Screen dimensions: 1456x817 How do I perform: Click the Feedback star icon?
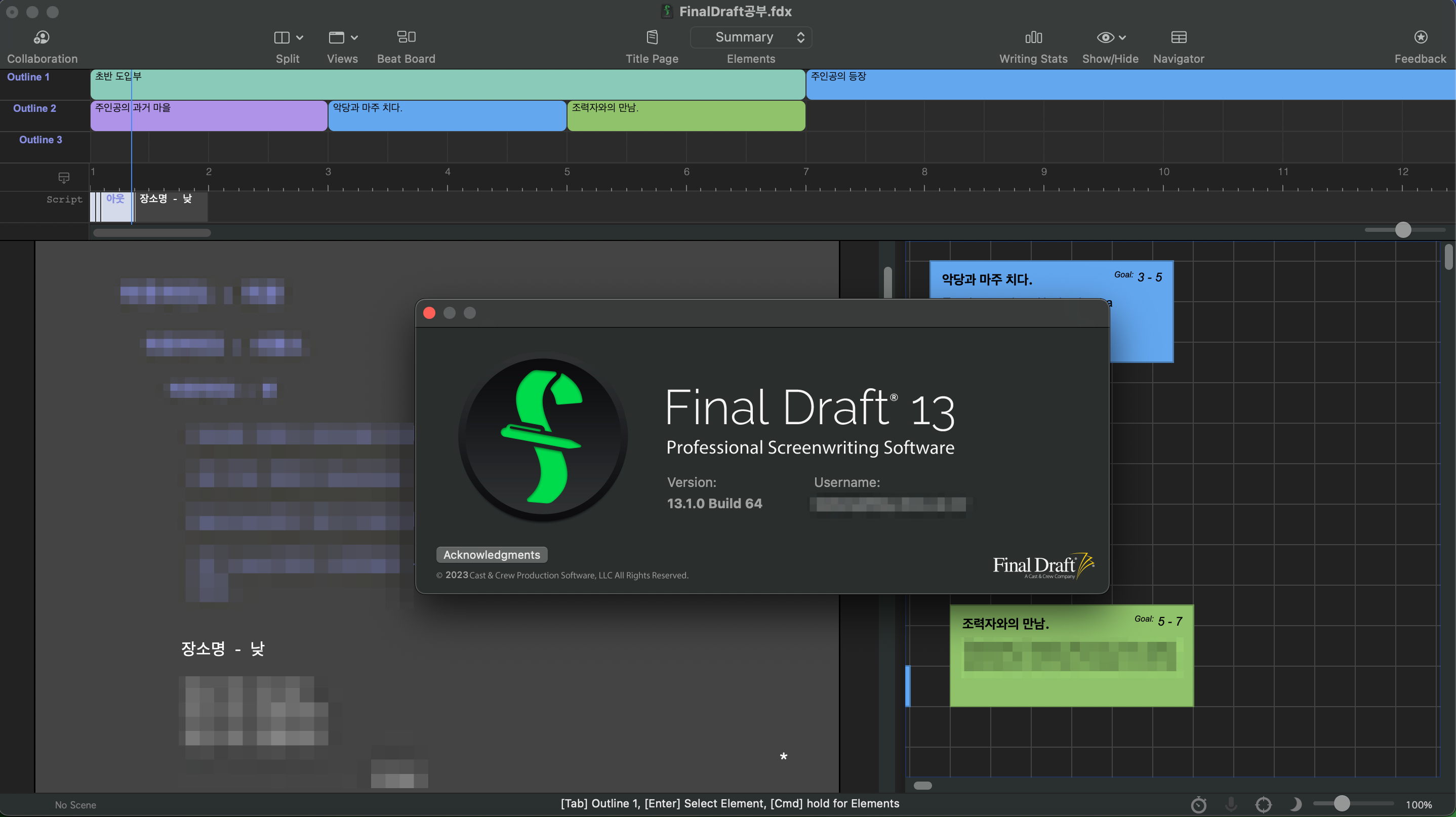click(x=1420, y=37)
